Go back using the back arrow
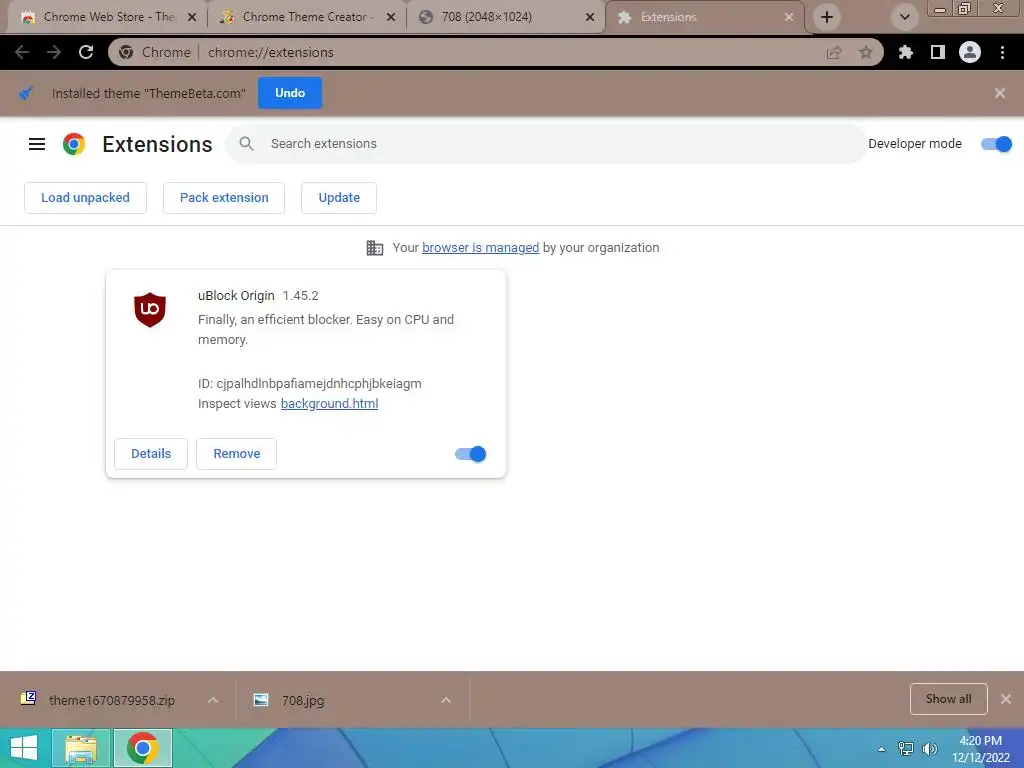This screenshot has height=768, width=1024. coord(22,52)
